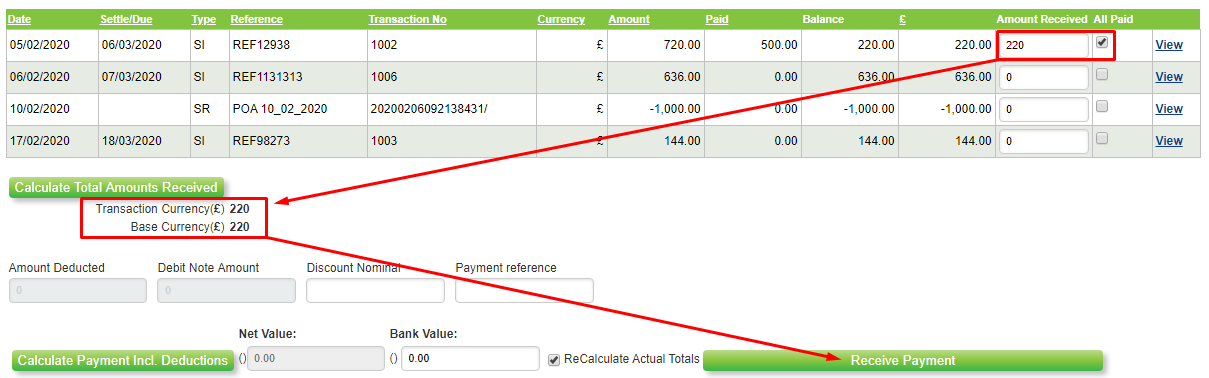1209x378 pixels.
Task: Select reference cell POA 10_02_2020
Action: point(279,109)
